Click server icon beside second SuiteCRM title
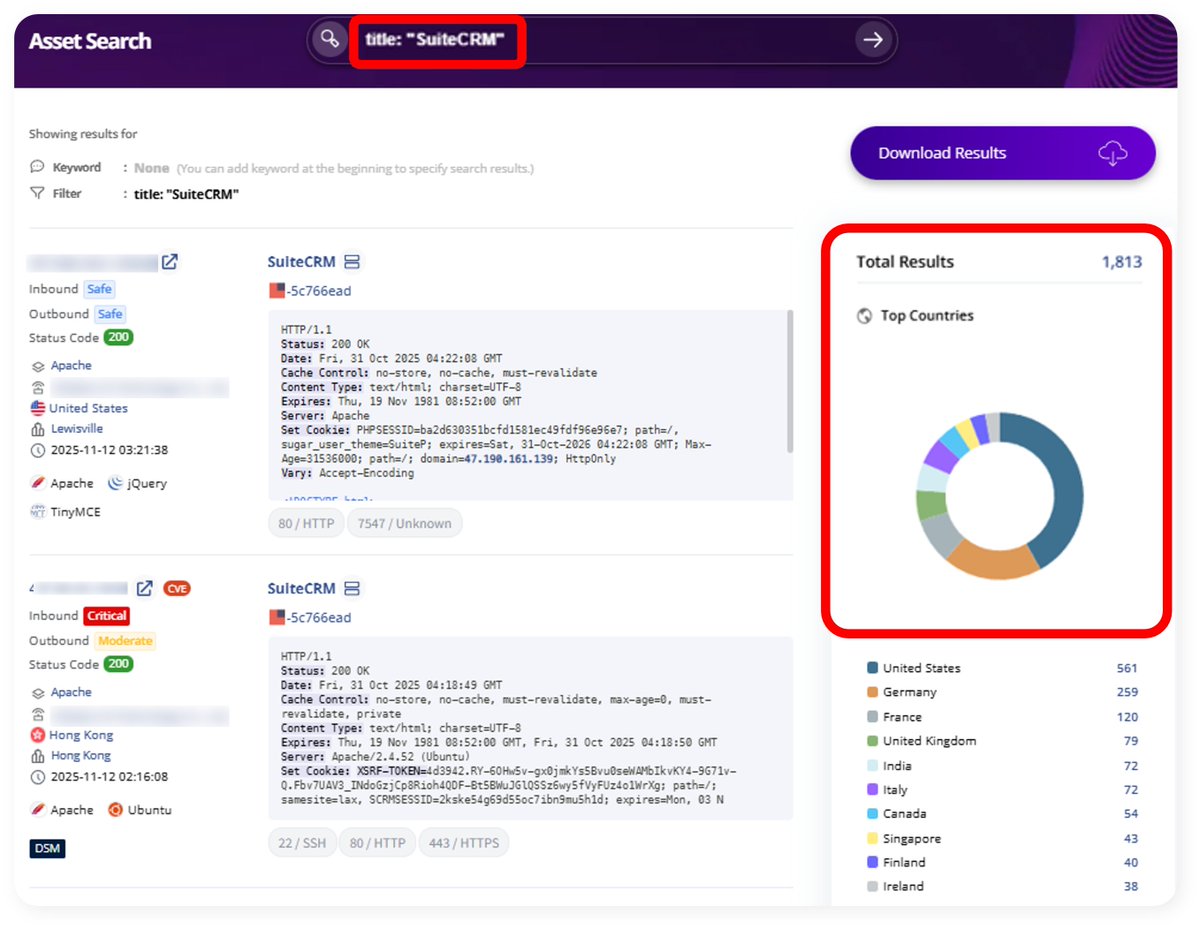Viewport: 1200px width, 929px height. point(351,588)
